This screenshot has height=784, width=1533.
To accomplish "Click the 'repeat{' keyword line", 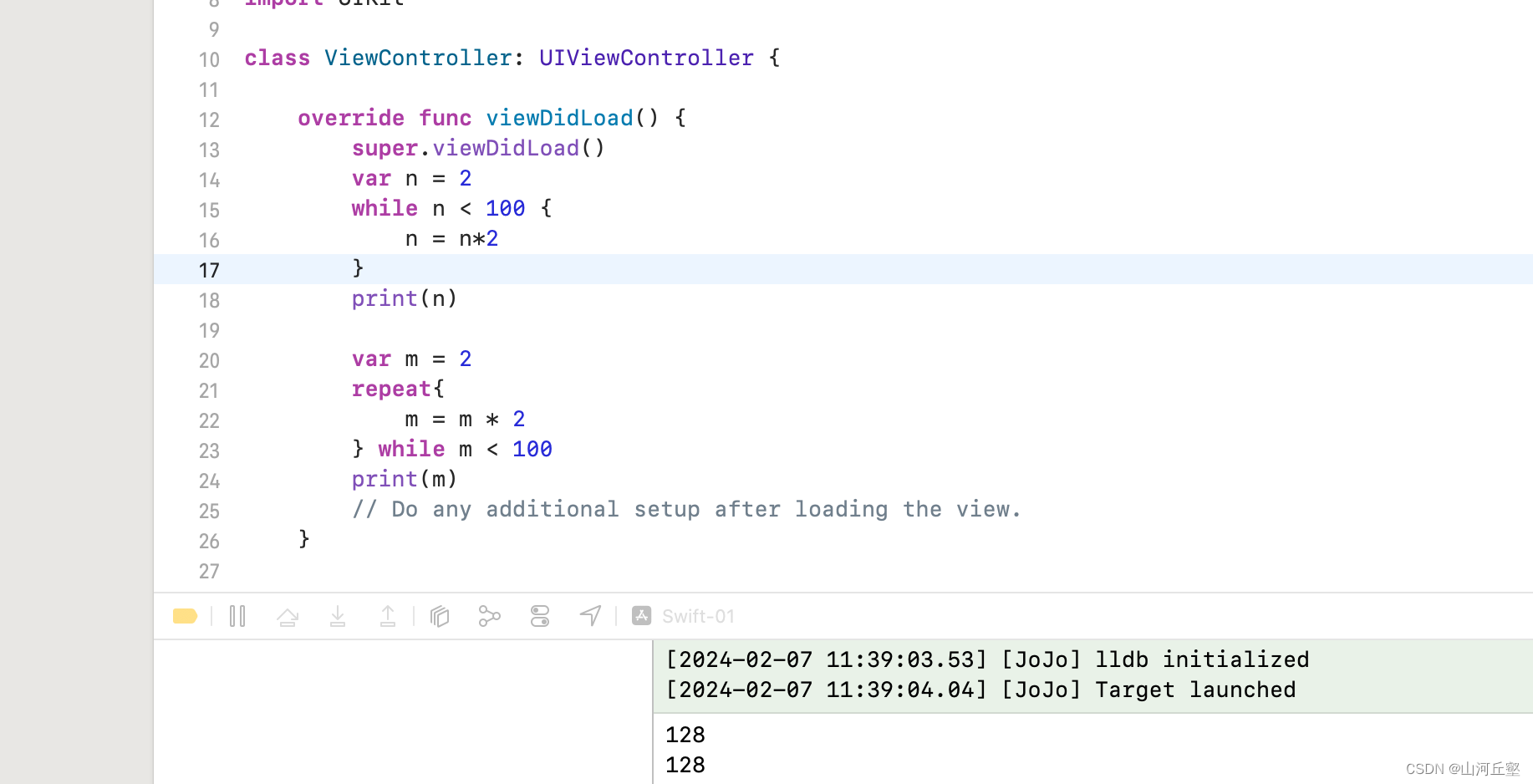I will [x=398, y=389].
